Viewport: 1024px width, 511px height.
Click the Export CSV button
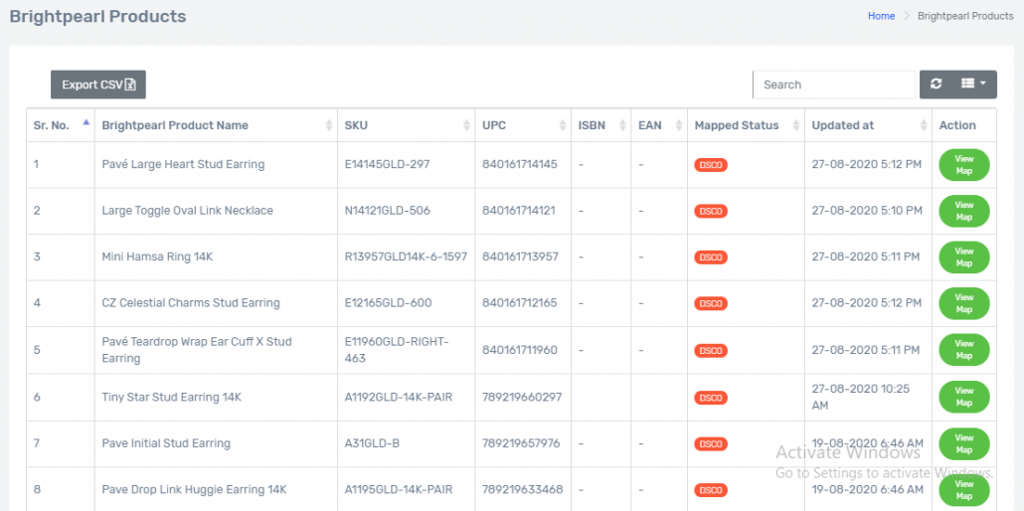click(x=99, y=85)
